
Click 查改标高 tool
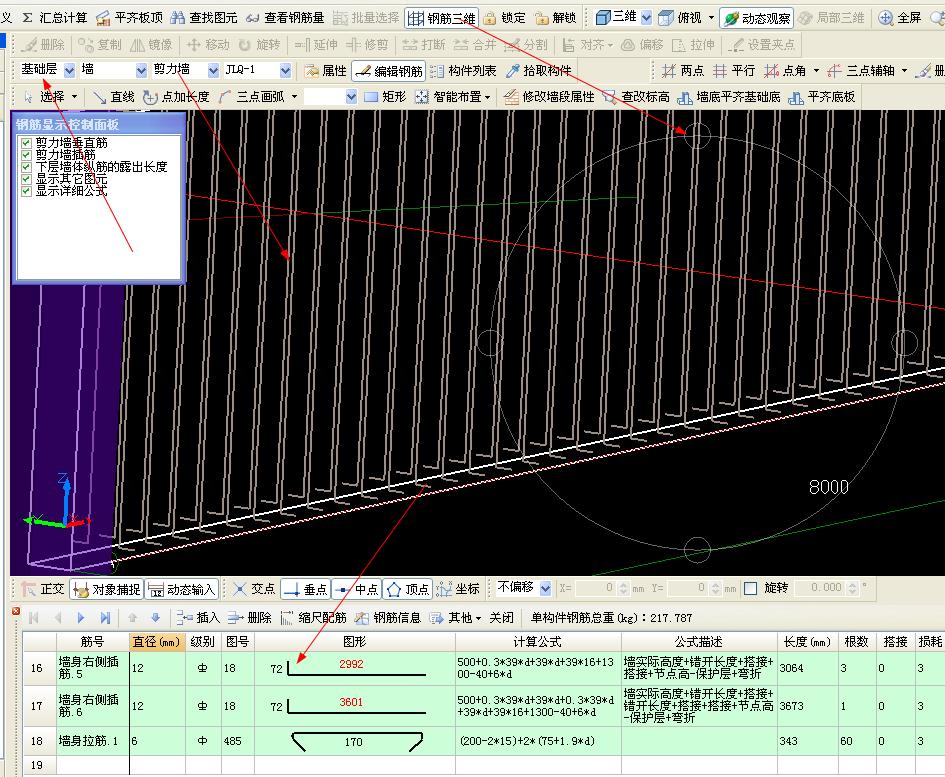coord(636,97)
